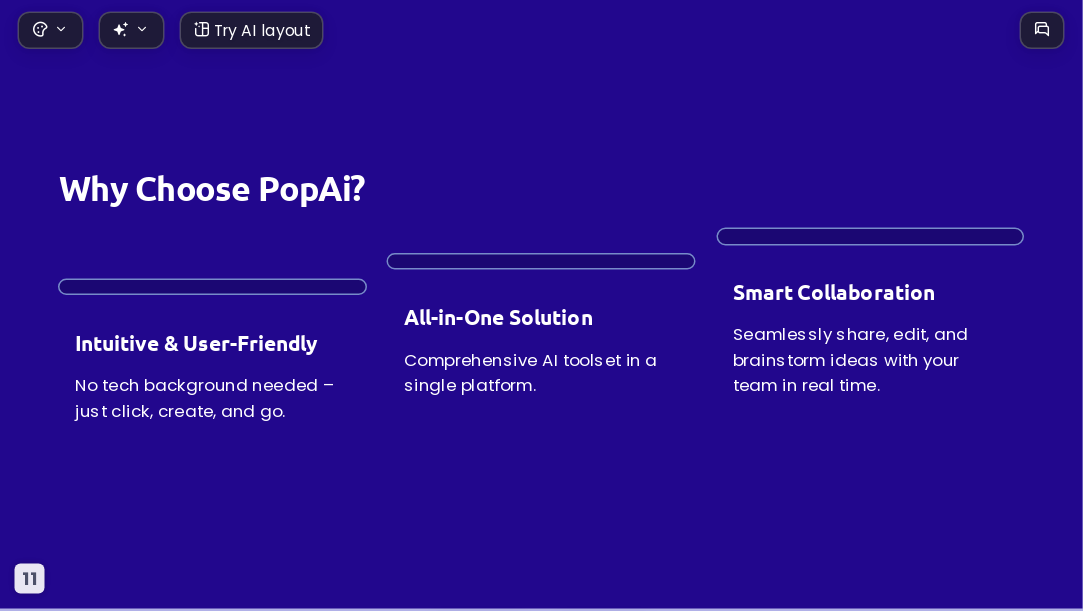
Task: Click the AI sparkle stars icon
Action: 121,29
